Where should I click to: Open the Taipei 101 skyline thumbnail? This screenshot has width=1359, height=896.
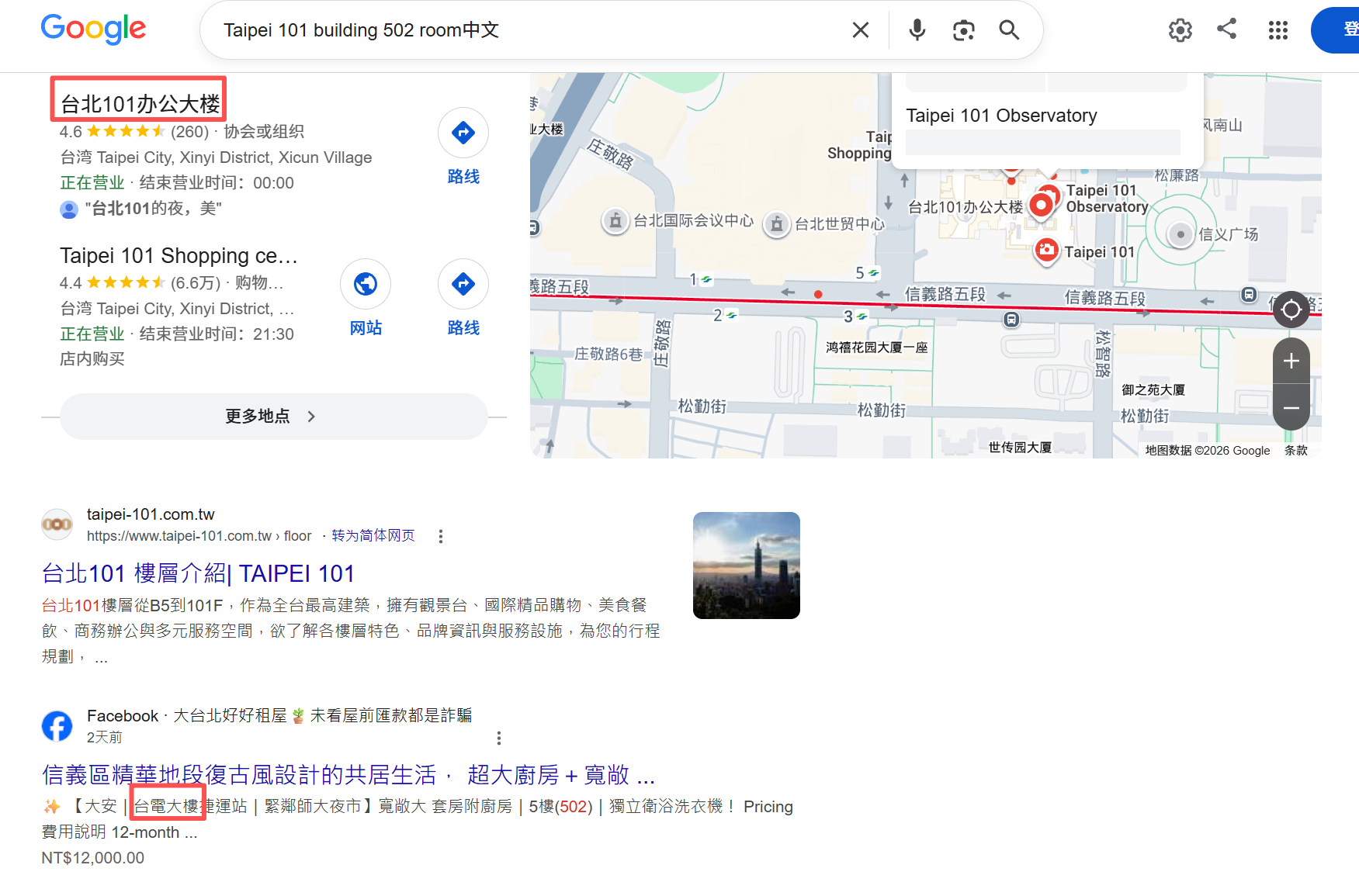(747, 566)
